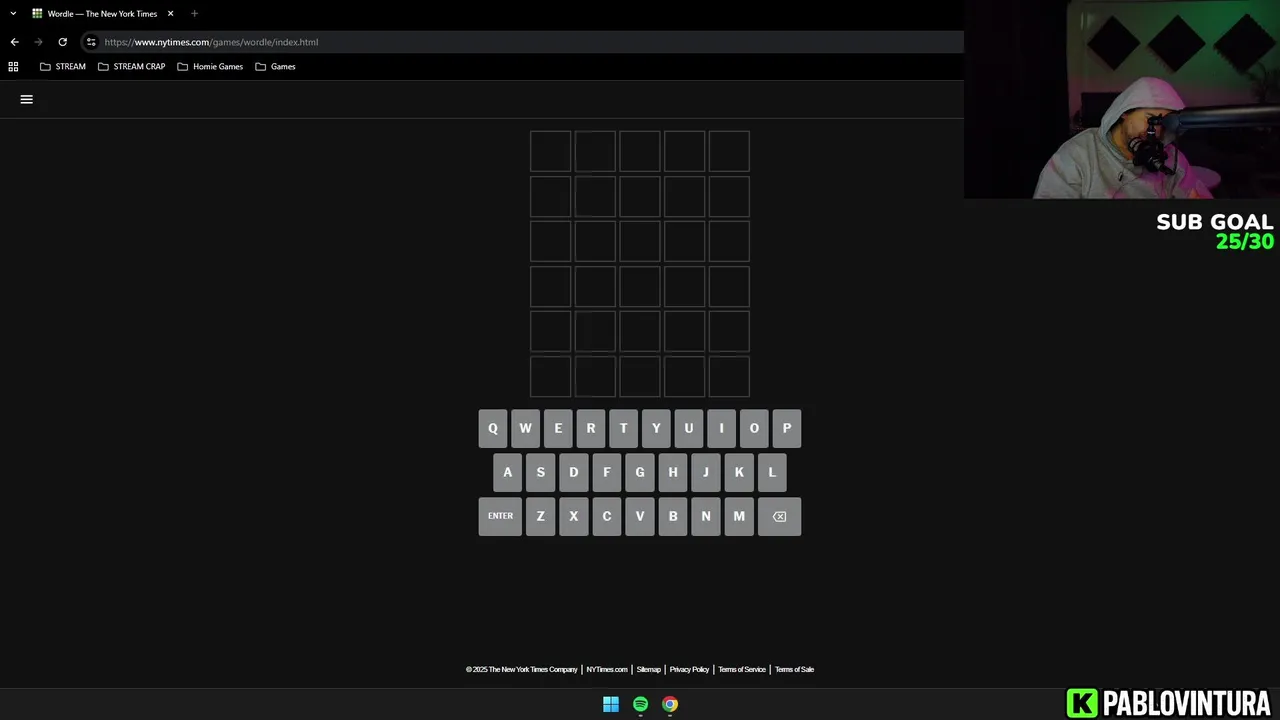Tap the J key on Wordle keyboard
This screenshot has width=1280, height=720.
(706, 472)
